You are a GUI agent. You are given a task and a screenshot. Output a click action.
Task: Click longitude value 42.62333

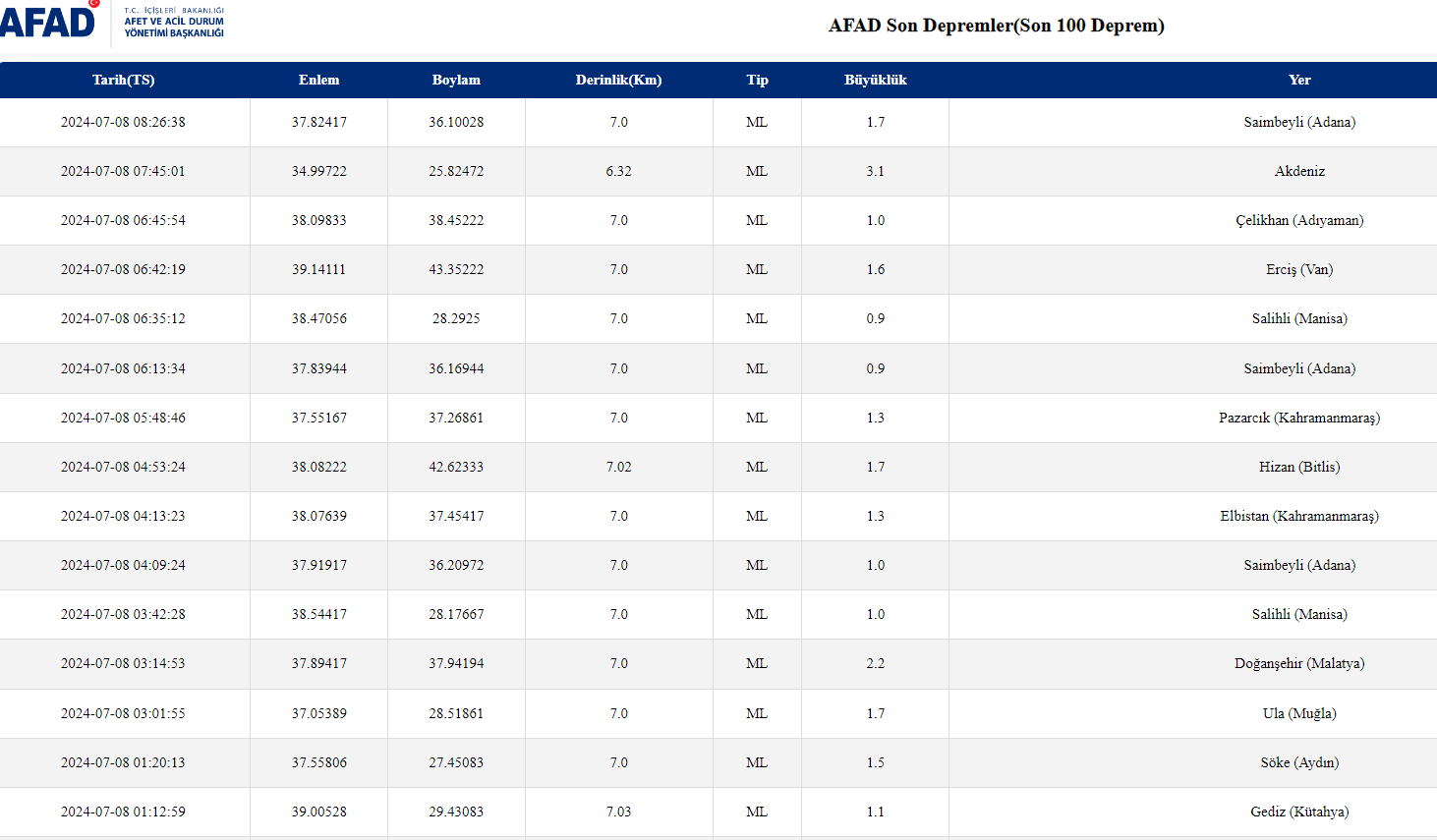point(456,467)
